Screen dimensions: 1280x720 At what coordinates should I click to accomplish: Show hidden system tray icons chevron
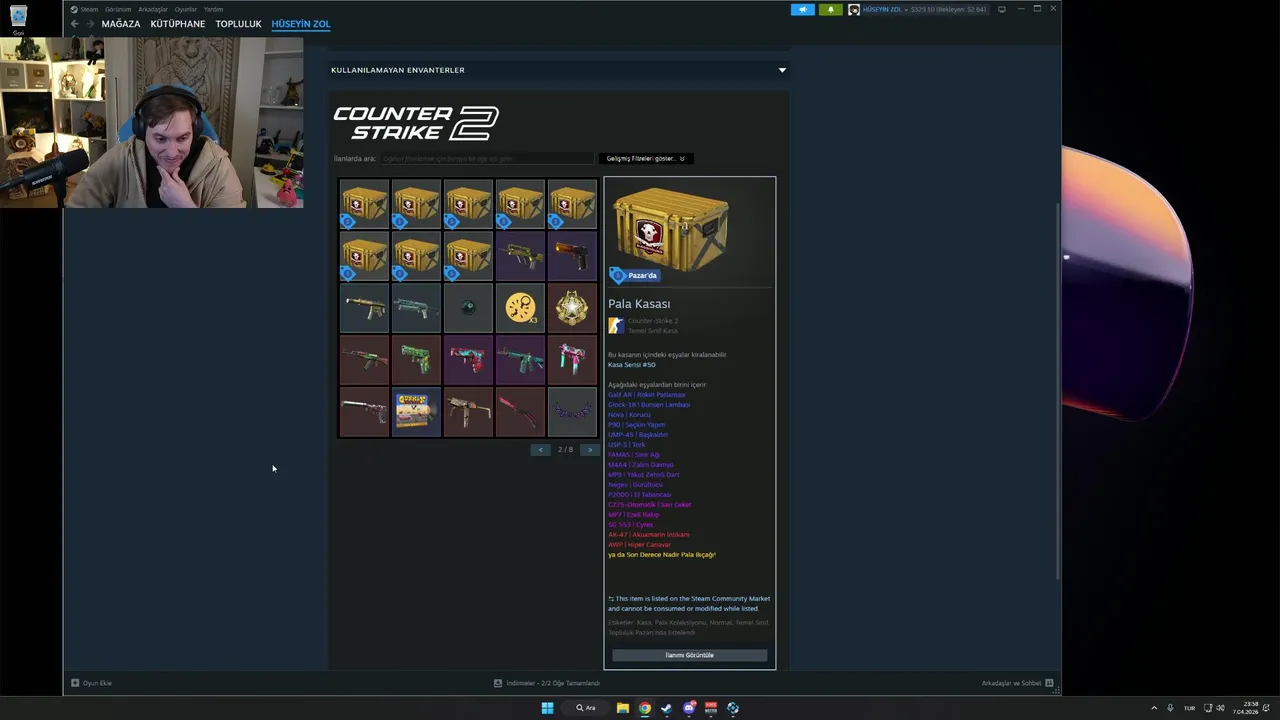(x=1154, y=708)
